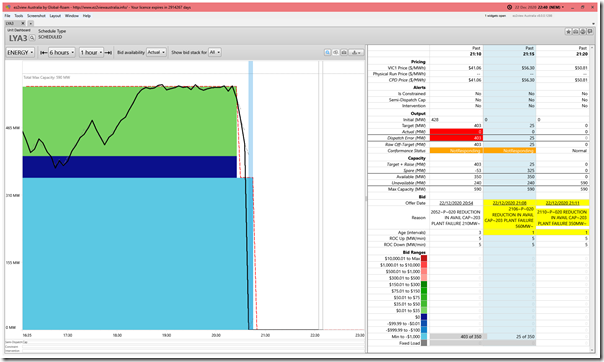Jump to end with the right time arrow
The width and height of the screenshot is (604, 362).
[x=108, y=52]
